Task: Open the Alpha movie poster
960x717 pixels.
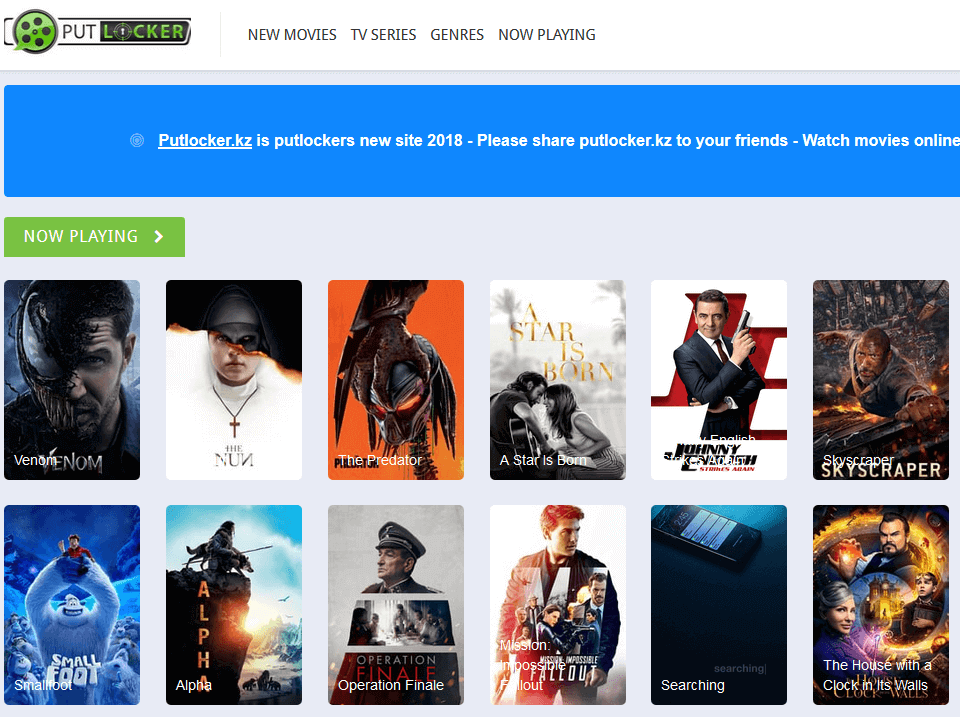Action: [x=234, y=605]
